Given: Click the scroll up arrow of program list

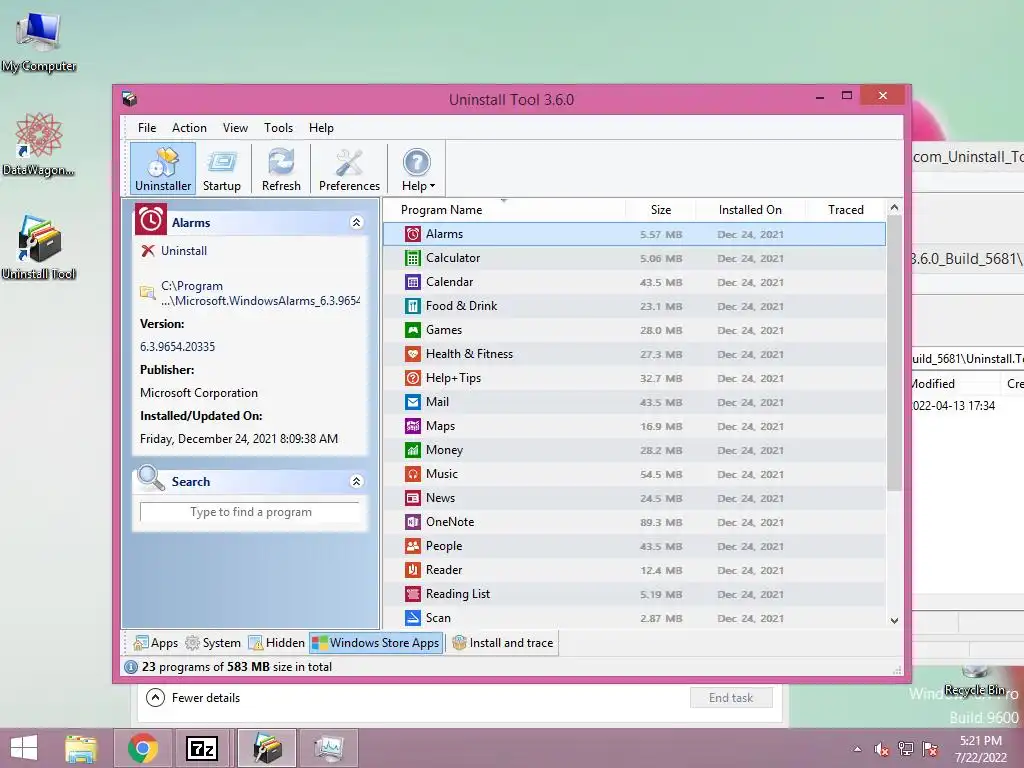Looking at the screenshot, I should coord(894,208).
